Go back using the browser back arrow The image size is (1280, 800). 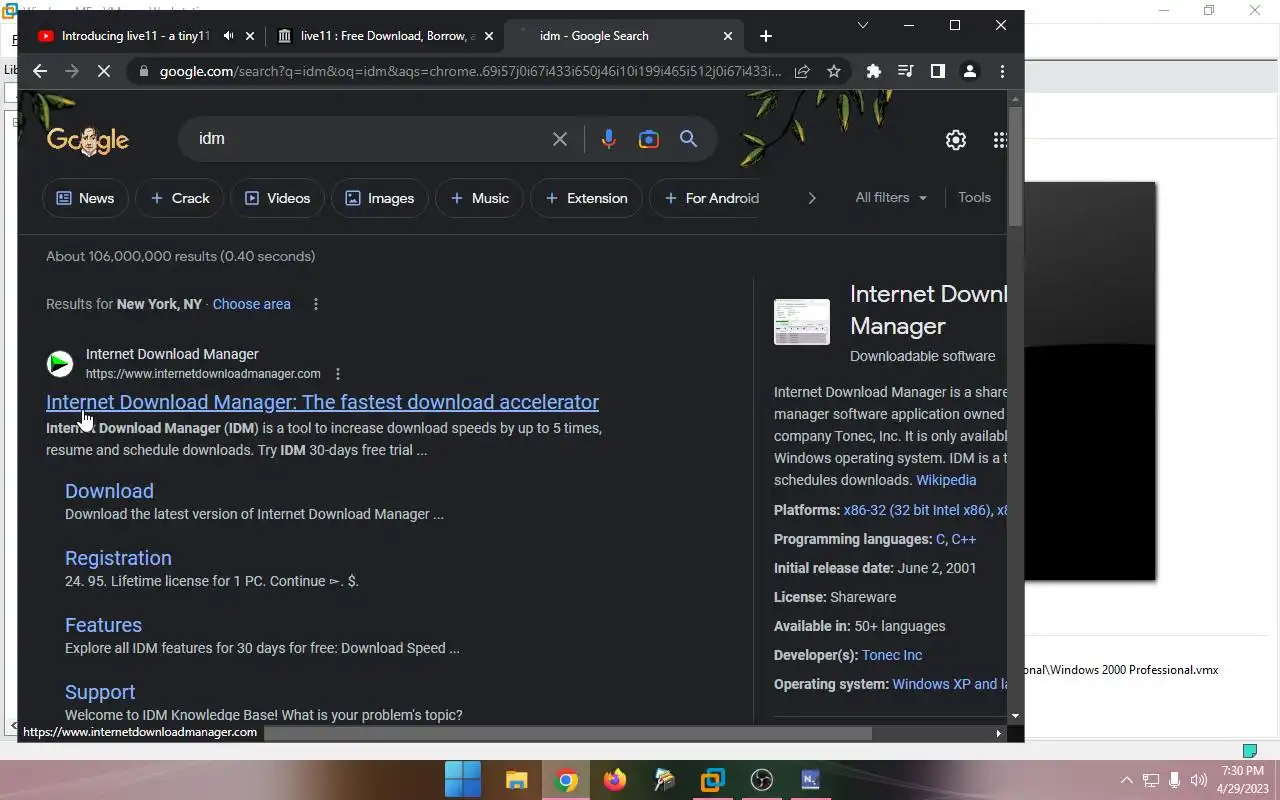point(40,71)
